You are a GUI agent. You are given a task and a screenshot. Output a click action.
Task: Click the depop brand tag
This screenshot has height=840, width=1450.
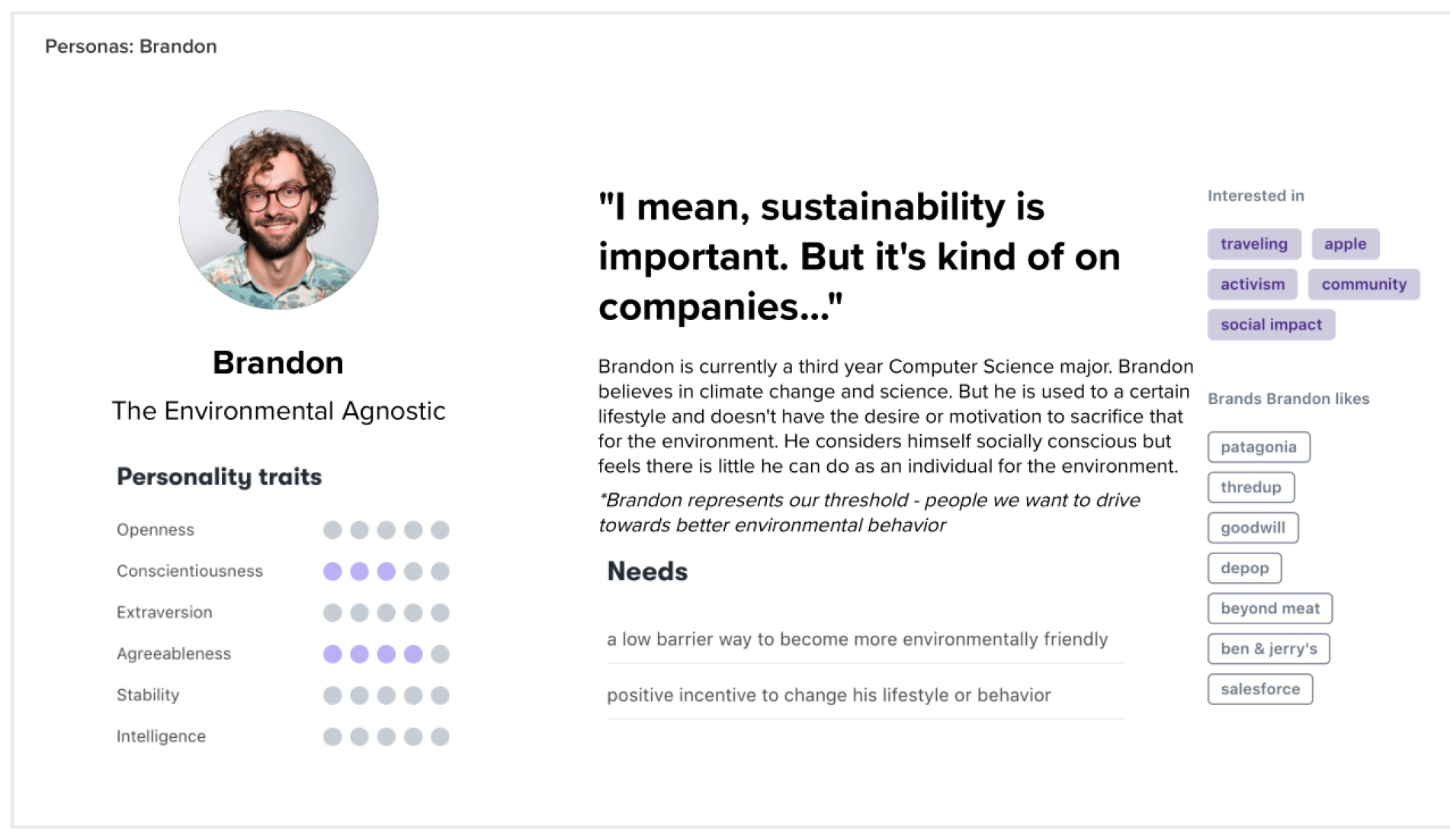1244,568
